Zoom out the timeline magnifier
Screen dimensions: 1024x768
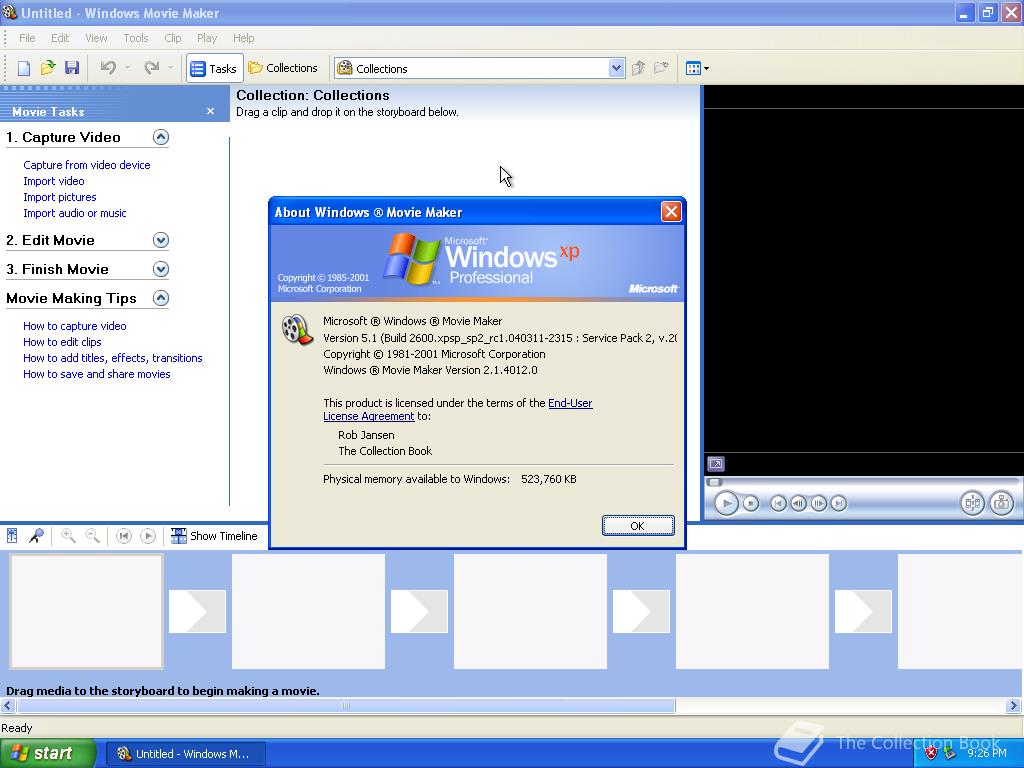click(x=93, y=536)
